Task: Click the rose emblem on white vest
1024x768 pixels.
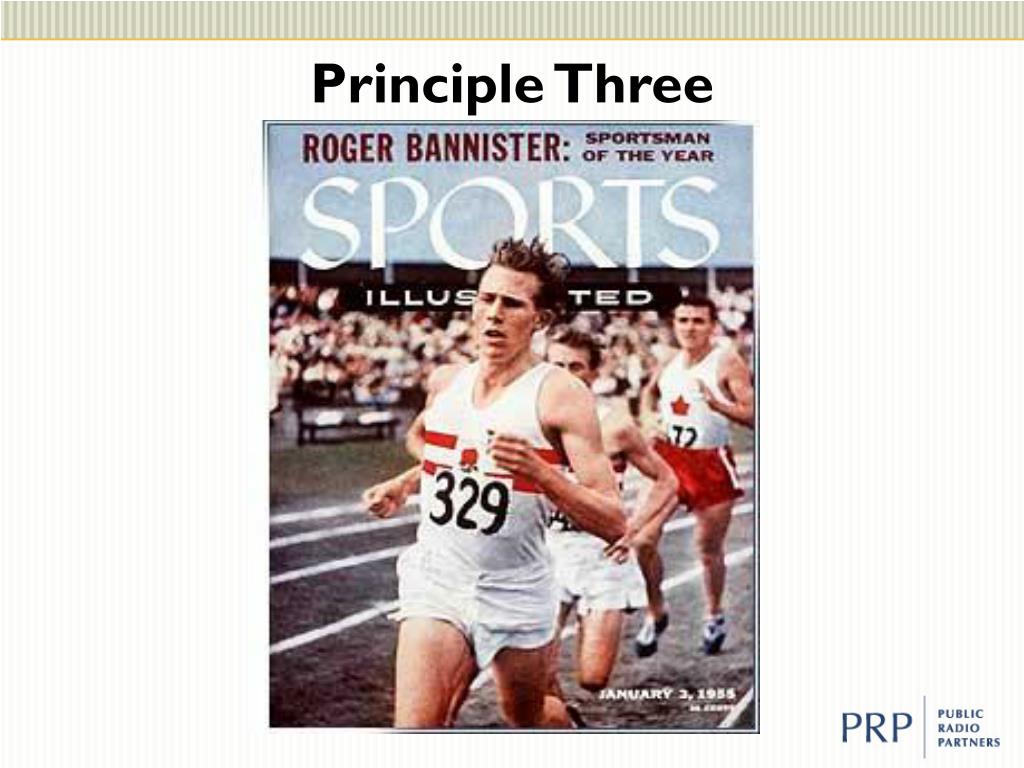Action: [468, 458]
